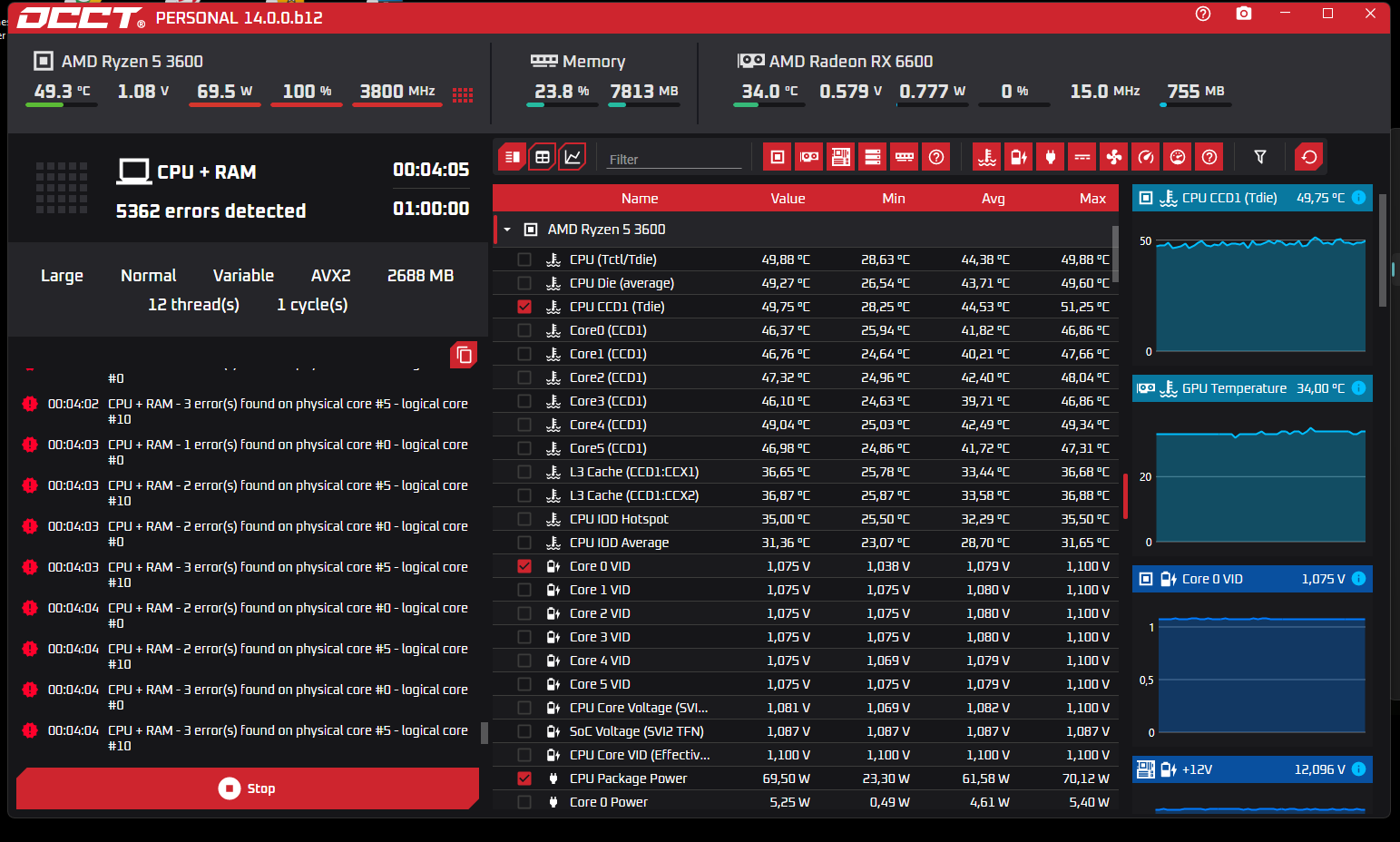The width and height of the screenshot is (1400, 842).
Task: Switch to the table view mode
Action: [543, 157]
